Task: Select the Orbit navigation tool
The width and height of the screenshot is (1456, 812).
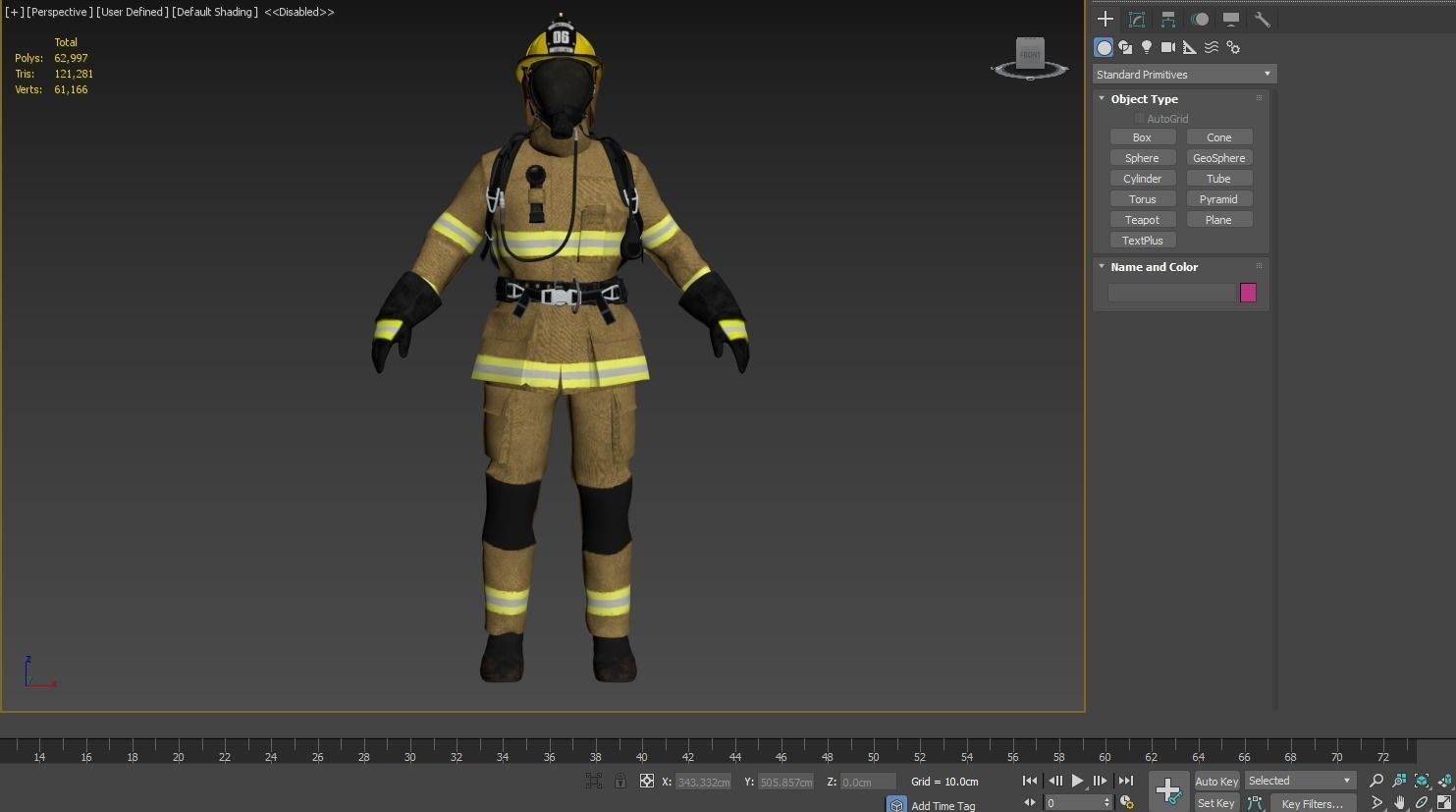Action: [1422, 803]
